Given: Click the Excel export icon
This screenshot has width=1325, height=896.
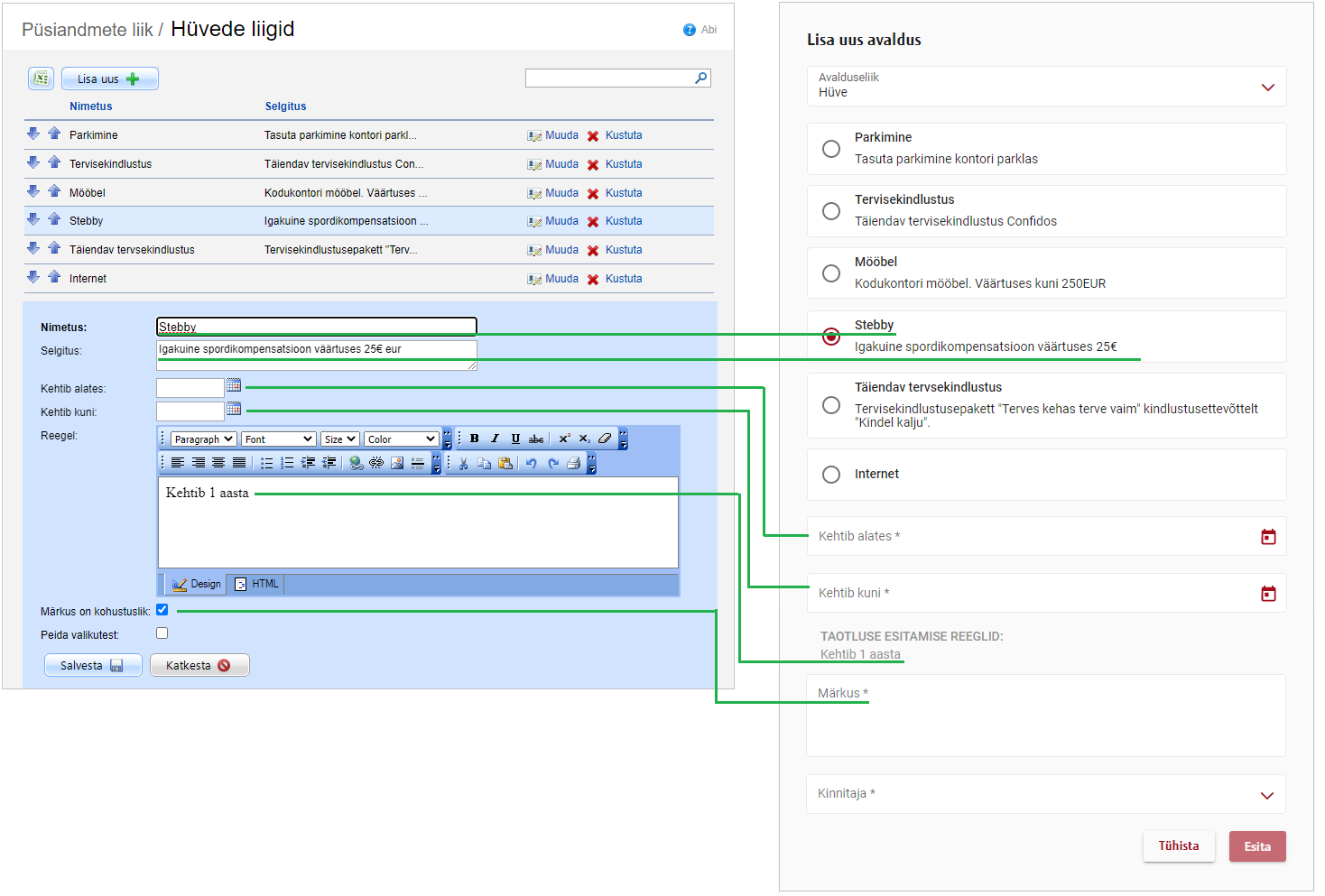Looking at the screenshot, I should tap(41, 79).
